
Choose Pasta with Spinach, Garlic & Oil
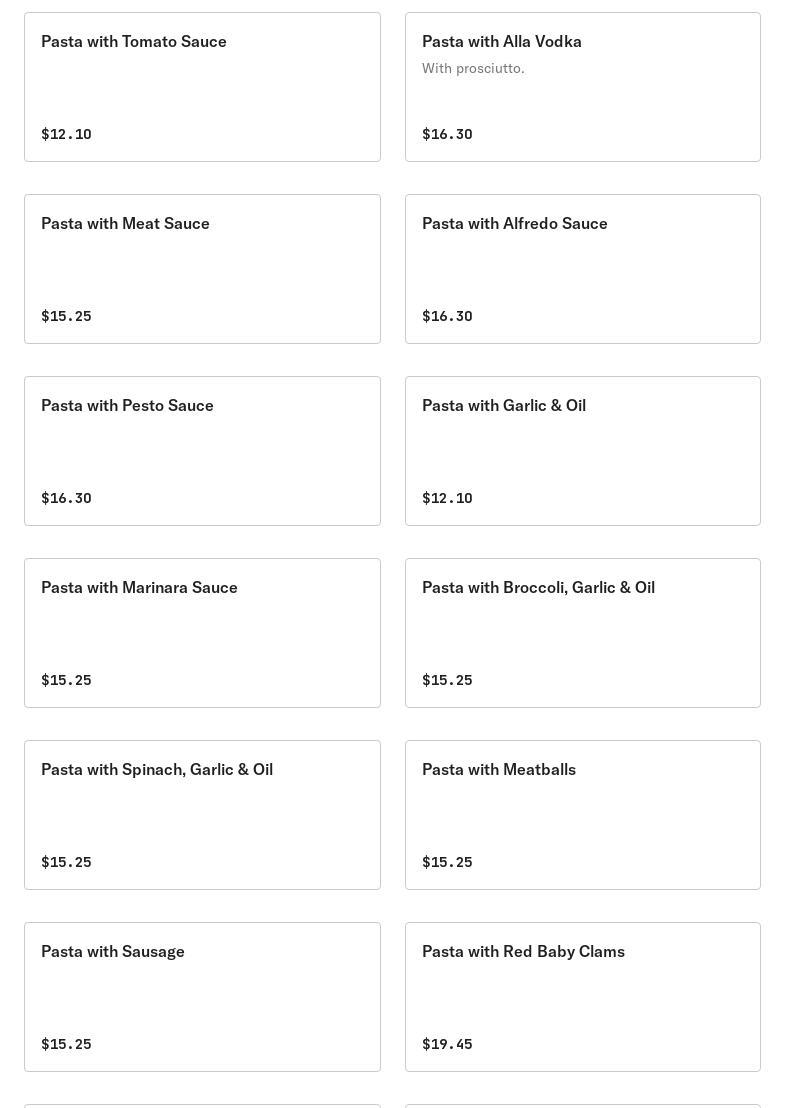(x=202, y=815)
